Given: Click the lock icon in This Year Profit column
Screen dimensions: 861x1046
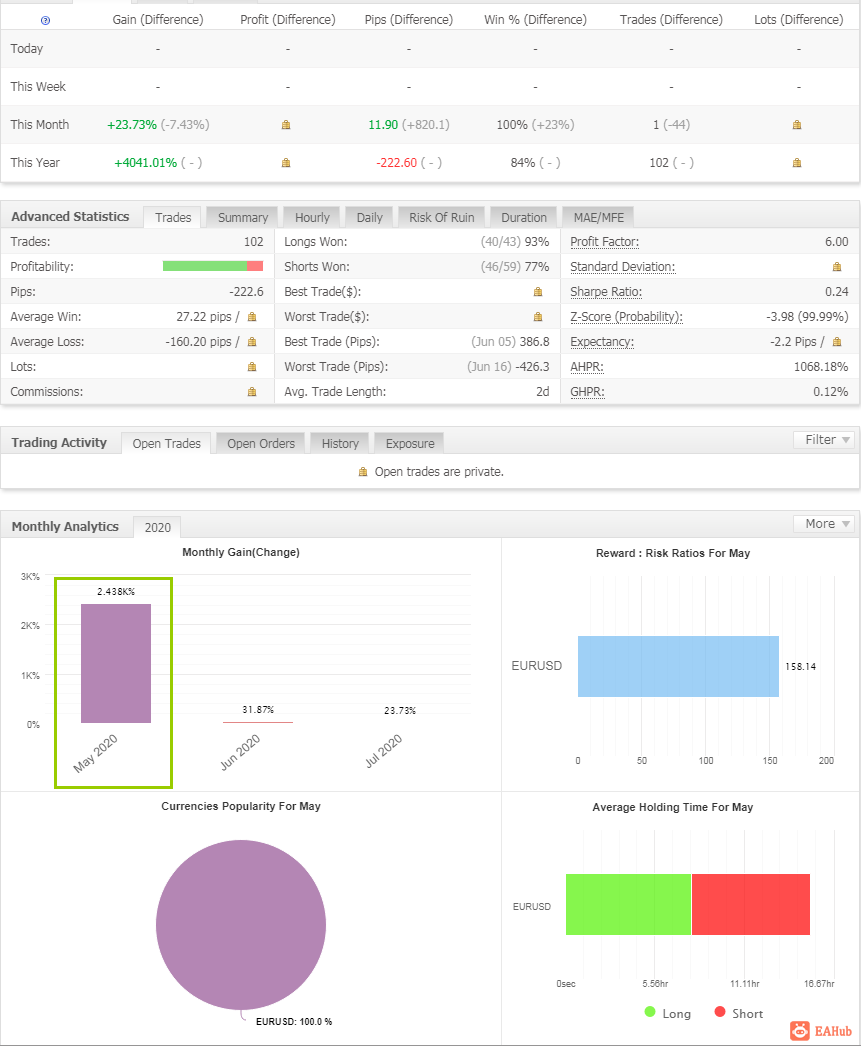Looking at the screenshot, I should click(286, 163).
